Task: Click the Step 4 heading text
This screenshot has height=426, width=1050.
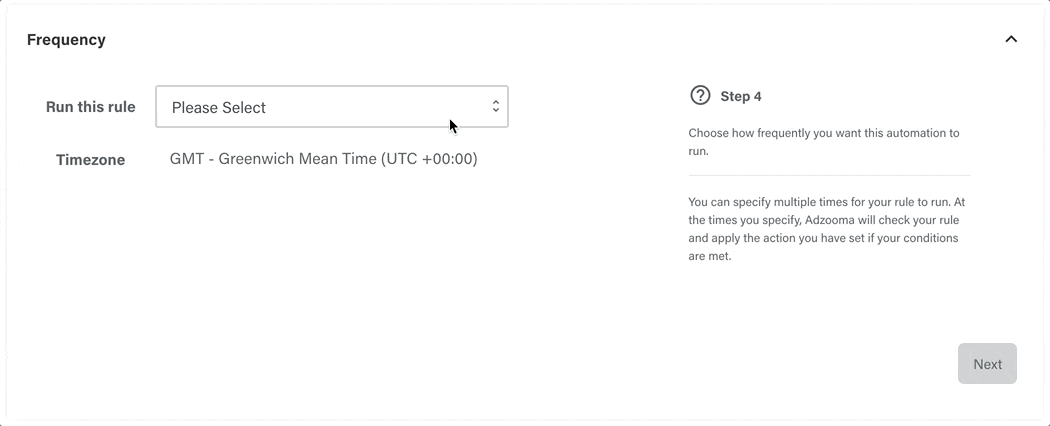Action: [741, 96]
